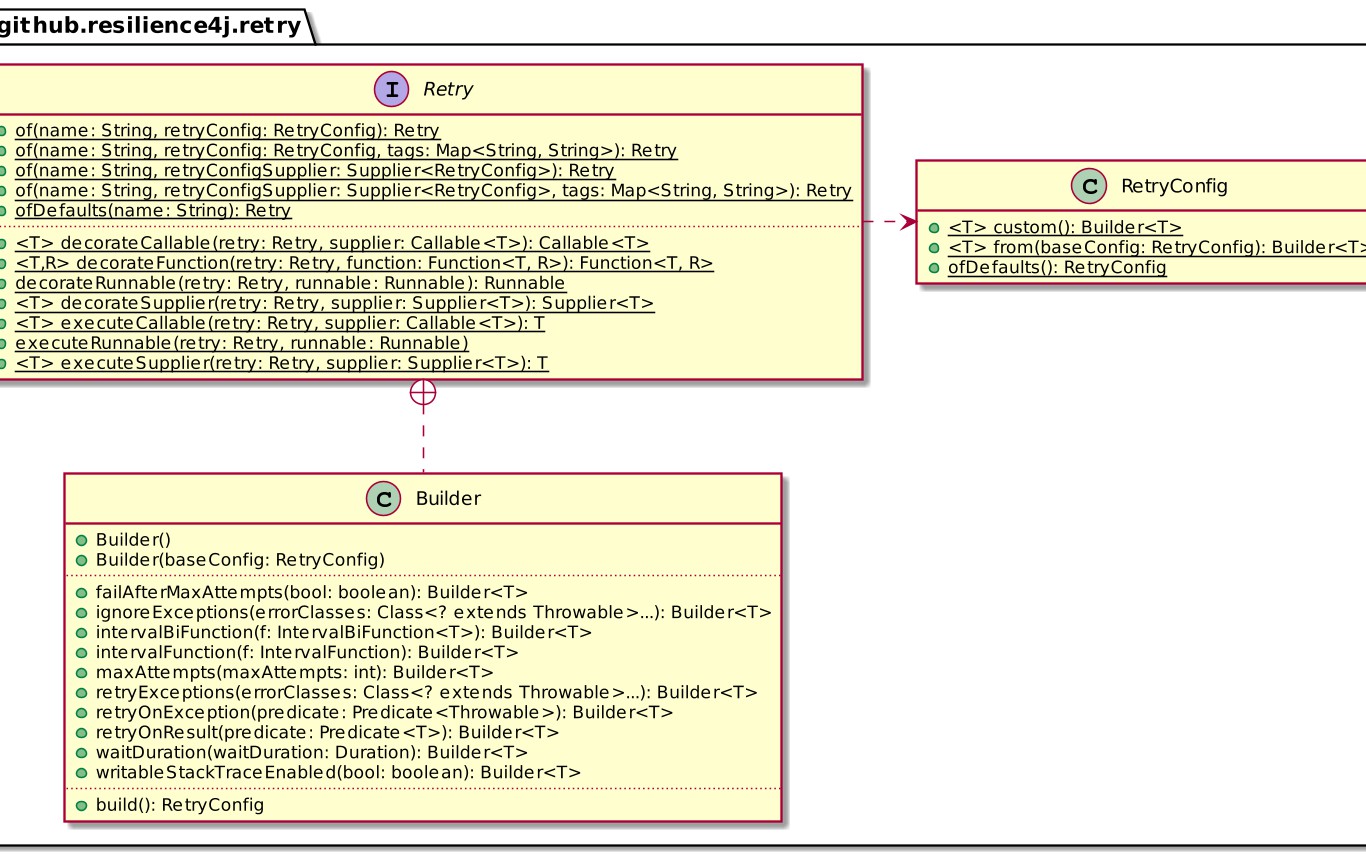Click "of(name: String, retryConfig: RetryConfig): Retry"
Viewport: 1366px width, 854px height.
227,131
